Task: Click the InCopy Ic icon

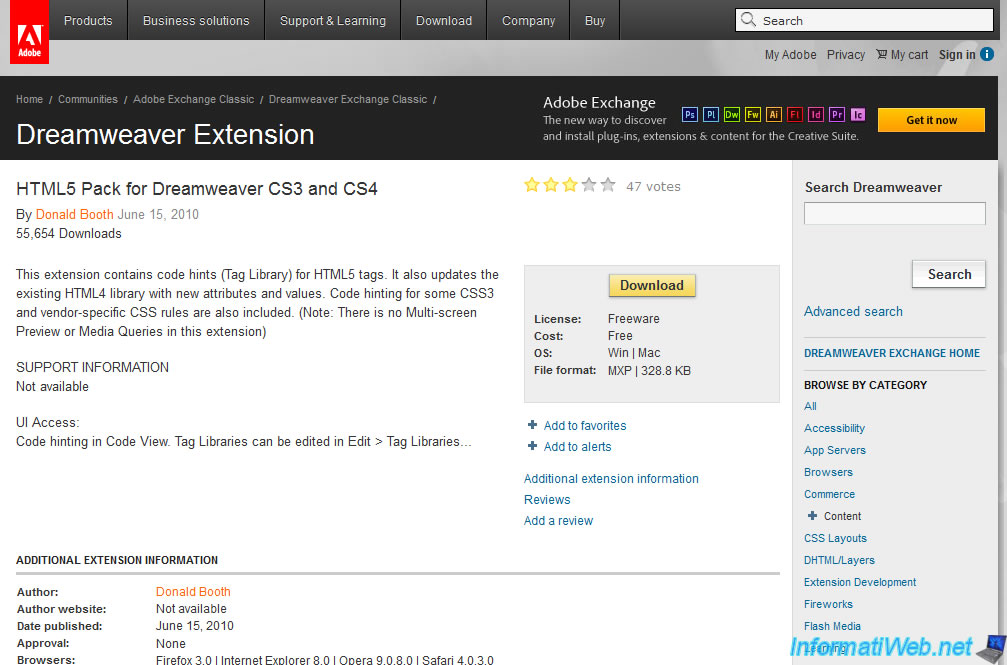Action: point(858,114)
